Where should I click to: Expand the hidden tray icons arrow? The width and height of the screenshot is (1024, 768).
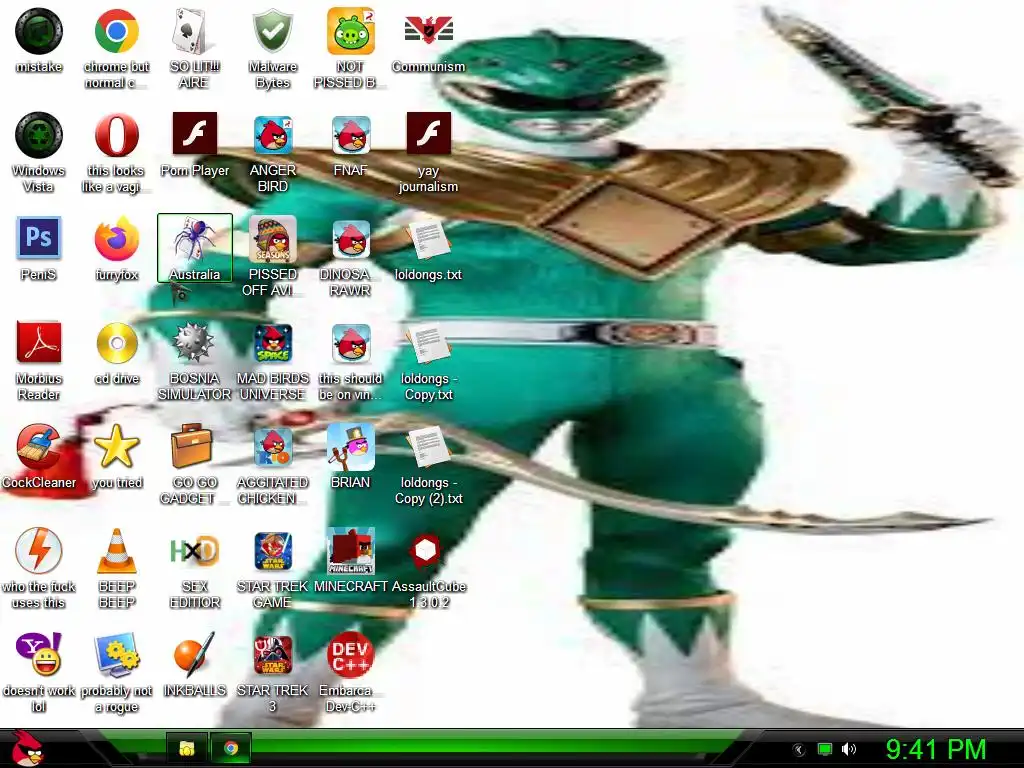point(799,749)
